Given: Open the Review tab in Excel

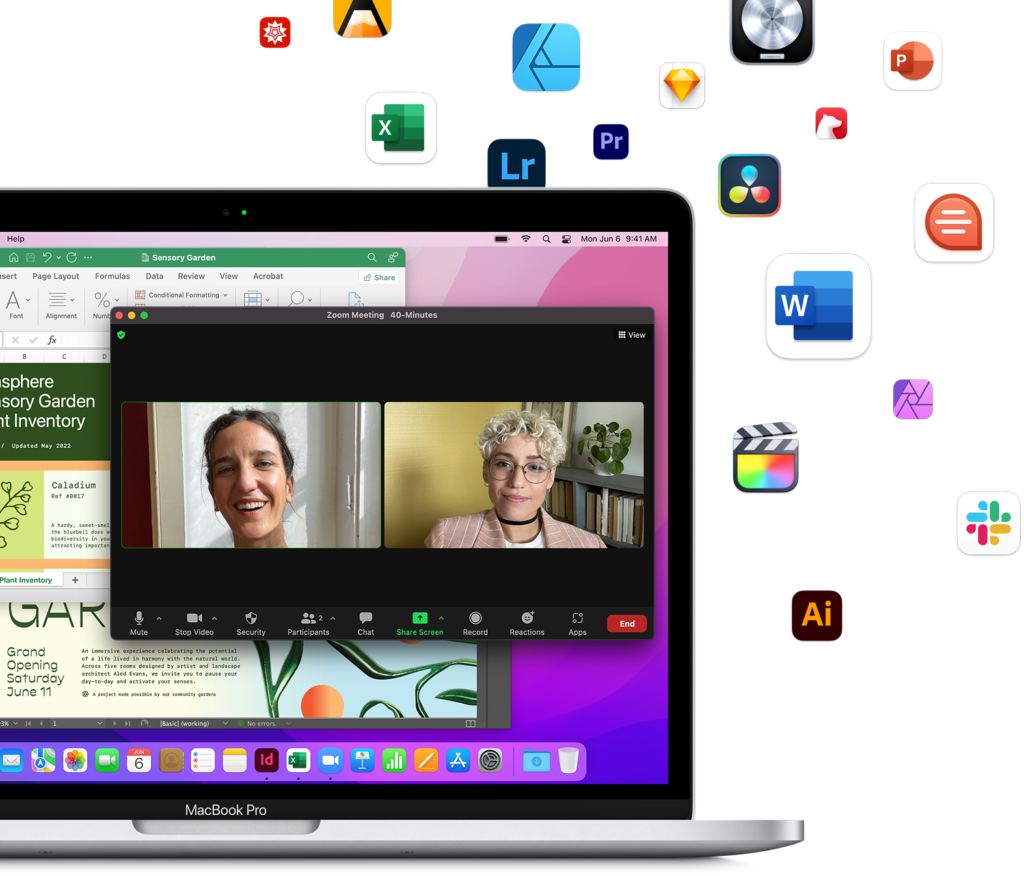Looking at the screenshot, I should pos(191,276).
